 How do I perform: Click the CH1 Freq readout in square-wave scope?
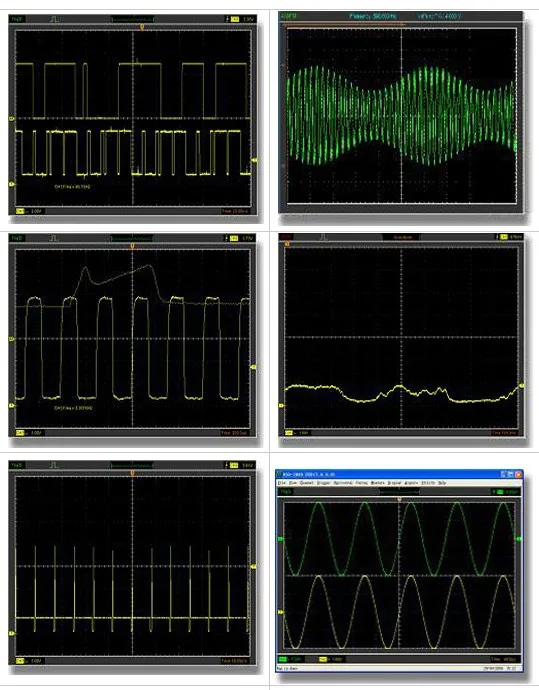pos(73,408)
